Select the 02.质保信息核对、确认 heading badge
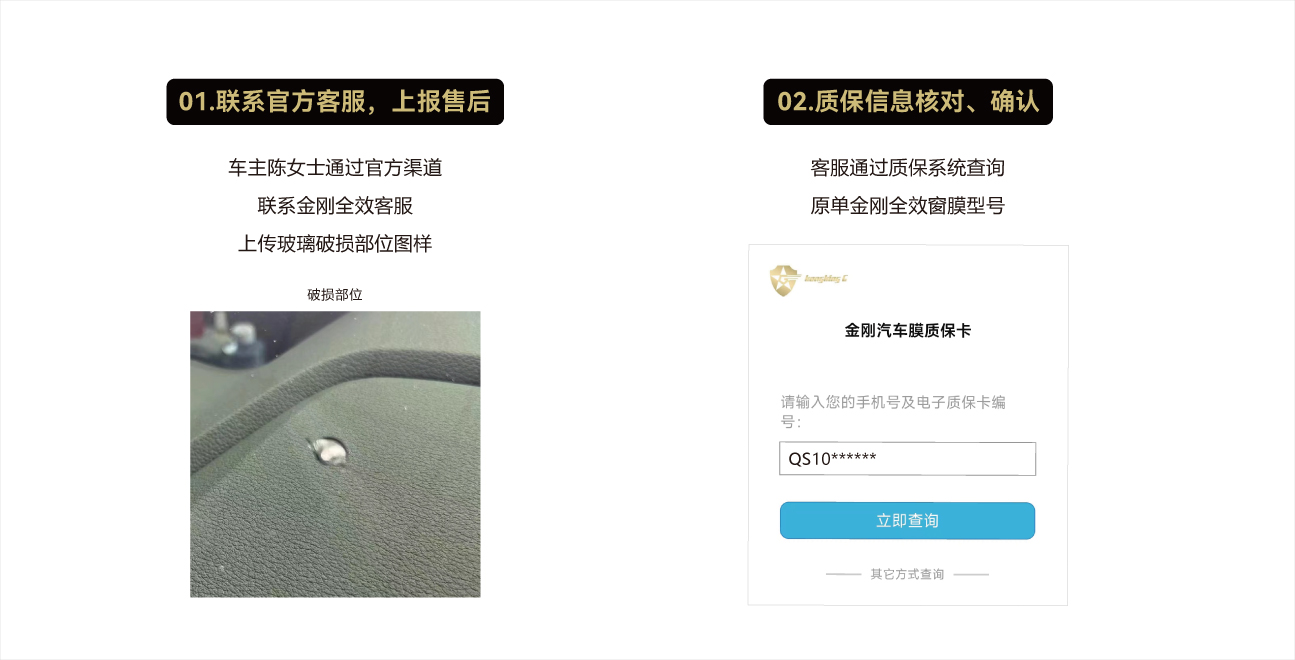Image resolution: width=1295 pixels, height=660 pixels. [908, 102]
